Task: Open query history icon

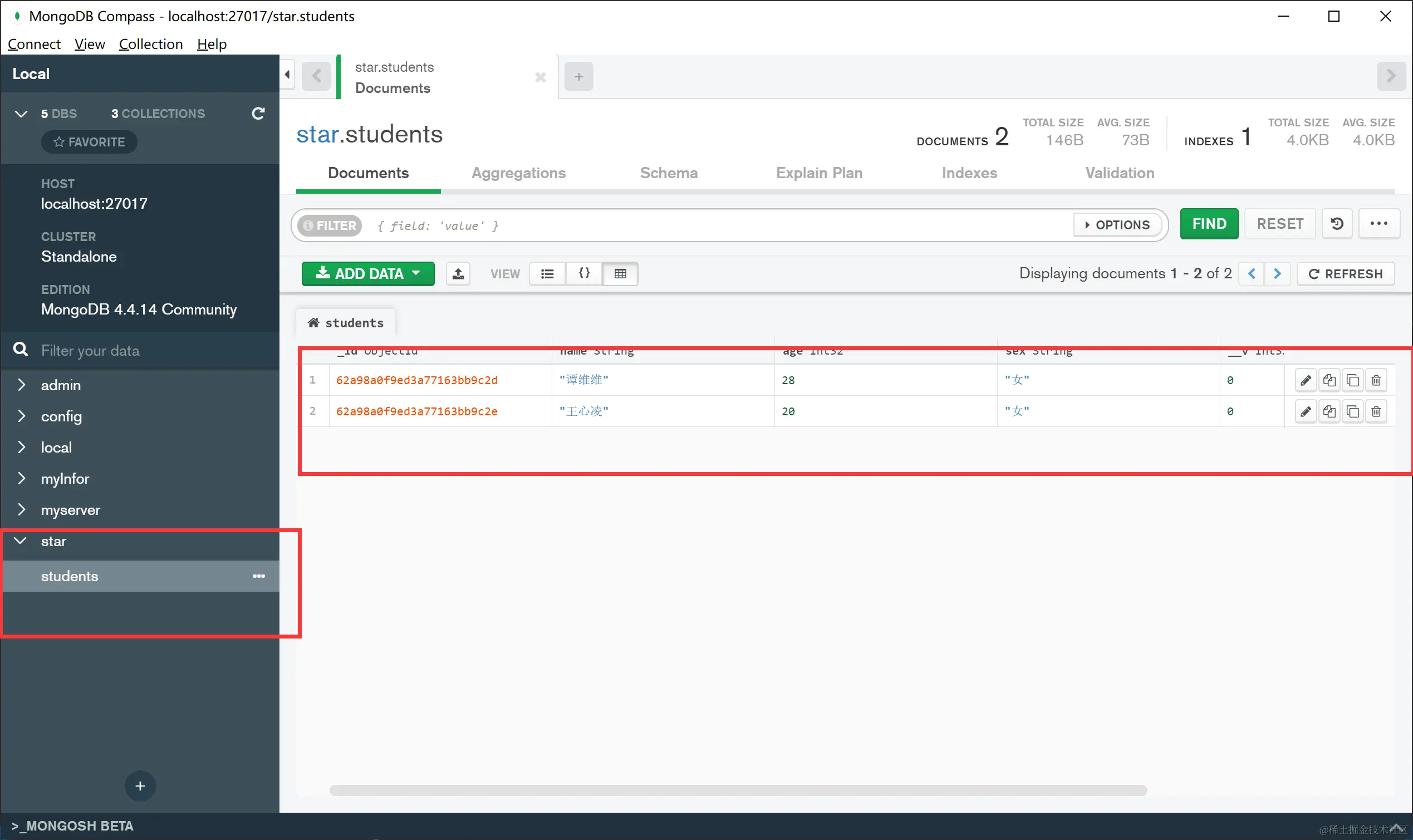Action: pyautogui.click(x=1337, y=224)
